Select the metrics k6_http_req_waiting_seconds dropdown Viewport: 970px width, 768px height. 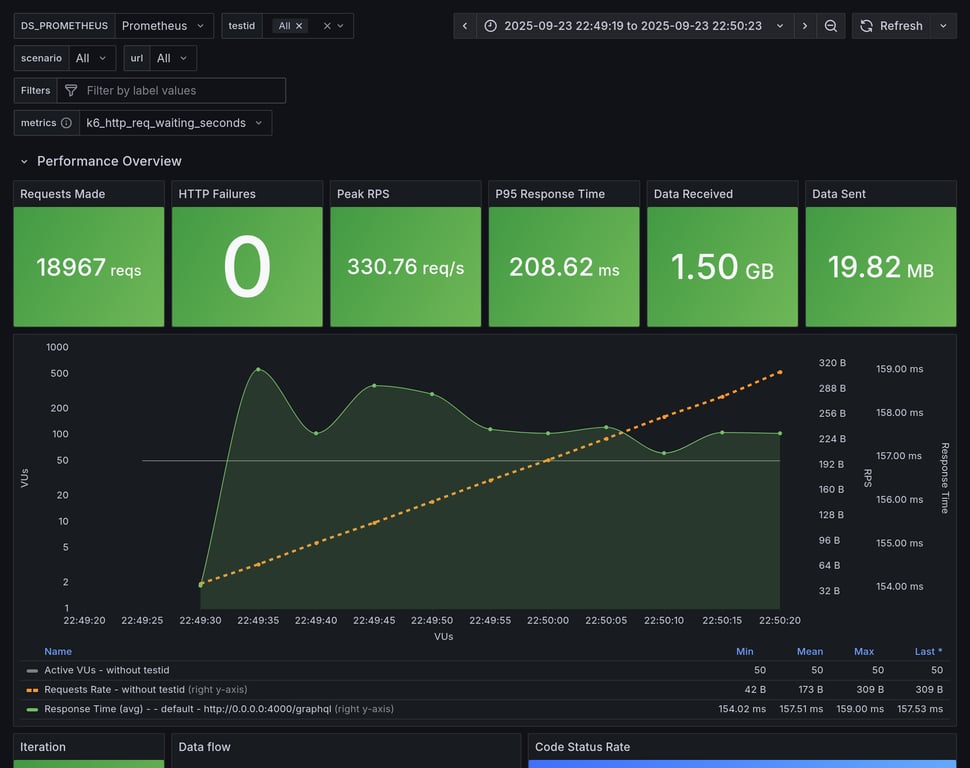click(x=175, y=123)
